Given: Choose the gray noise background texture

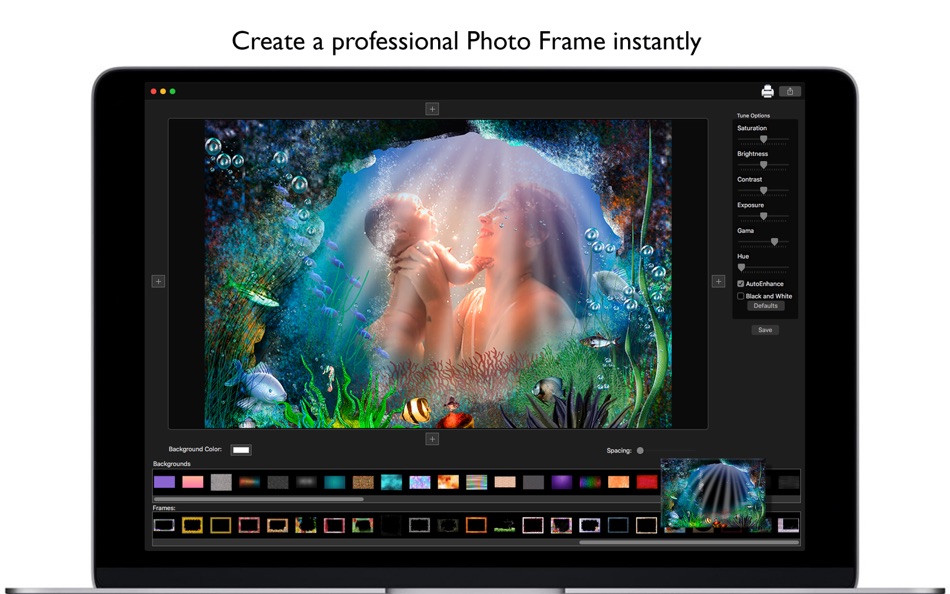Looking at the screenshot, I should (221, 482).
